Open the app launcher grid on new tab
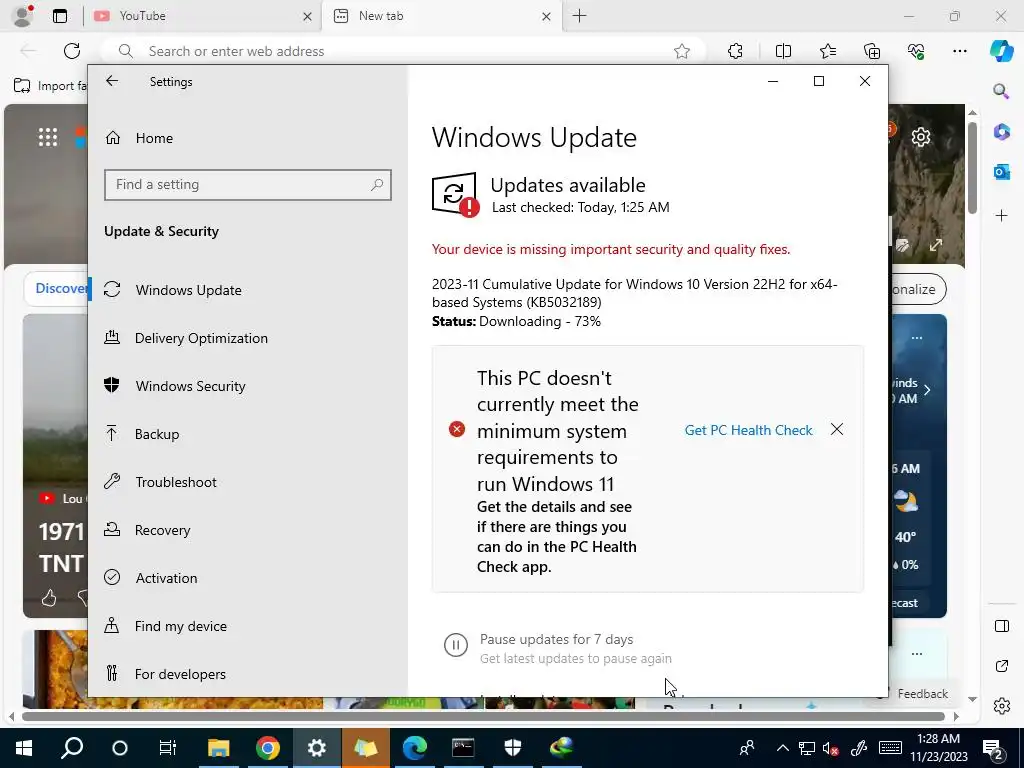1024x768 pixels. [x=48, y=137]
